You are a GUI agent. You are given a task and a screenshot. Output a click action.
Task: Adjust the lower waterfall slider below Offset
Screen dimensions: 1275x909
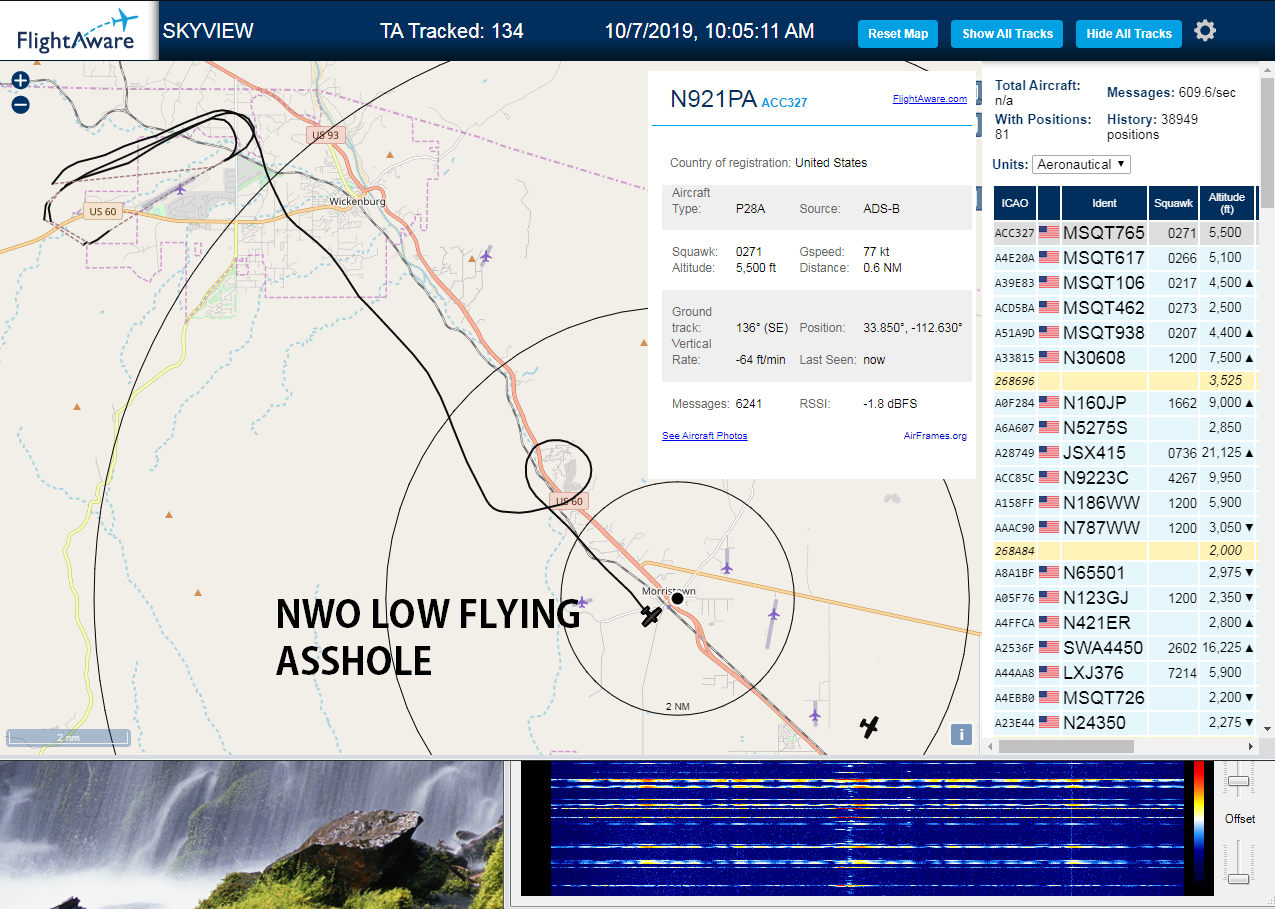point(1239,879)
